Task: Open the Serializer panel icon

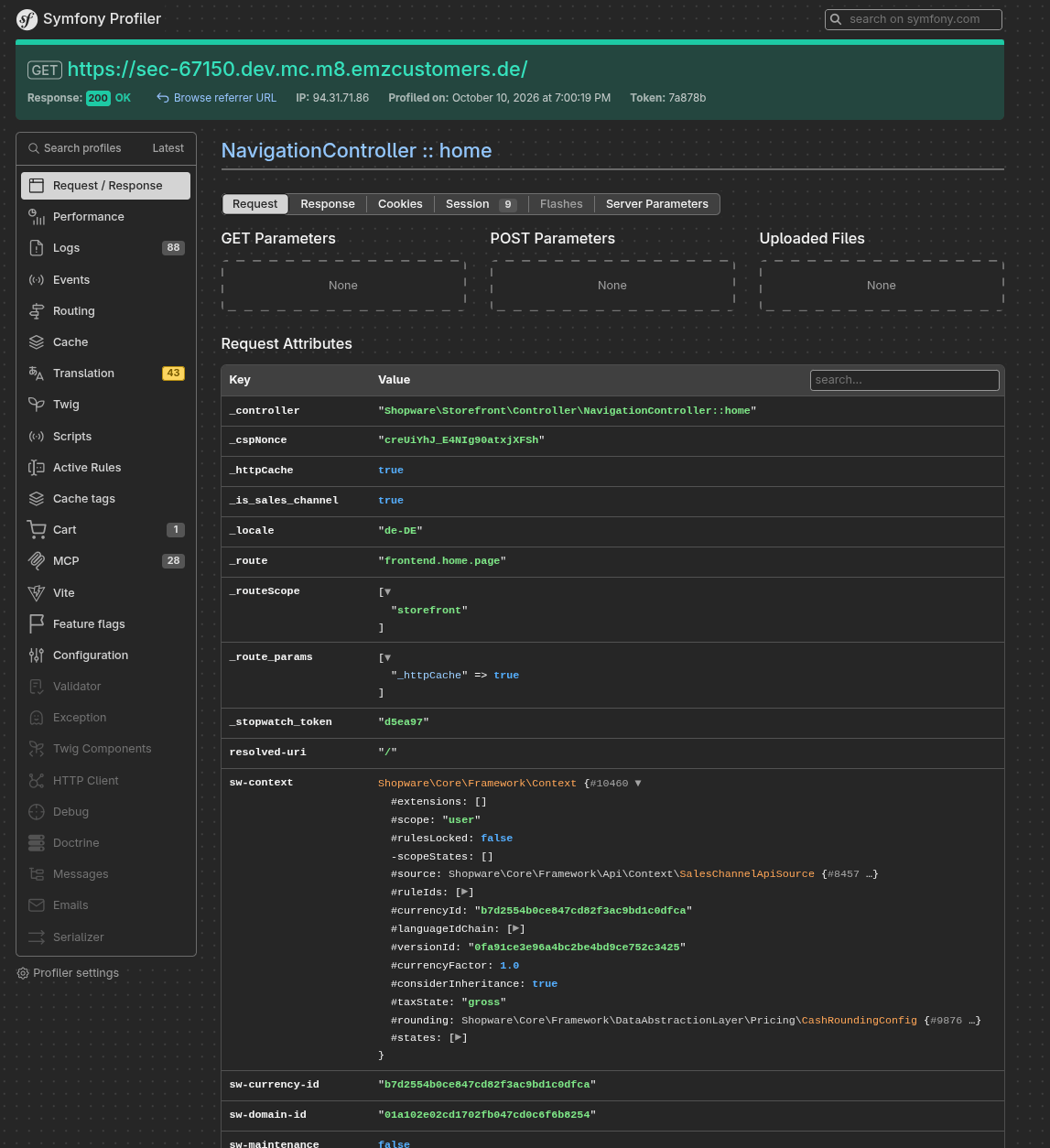Action: pyautogui.click(x=37, y=937)
